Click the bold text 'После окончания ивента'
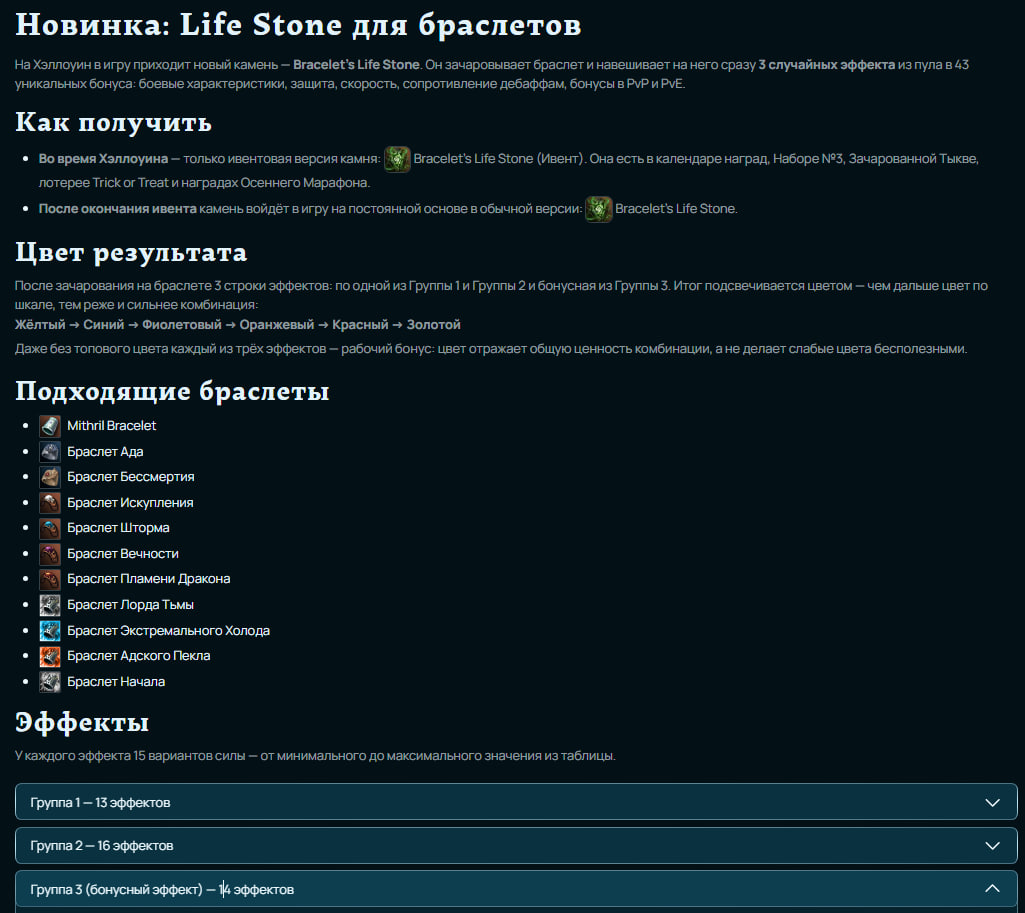 (118, 209)
